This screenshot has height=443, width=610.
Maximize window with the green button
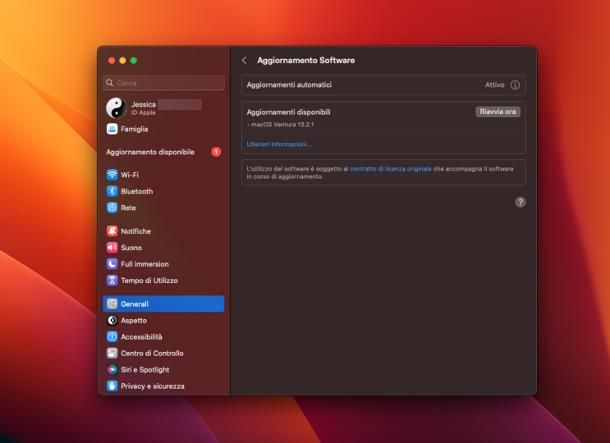click(133, 60)
